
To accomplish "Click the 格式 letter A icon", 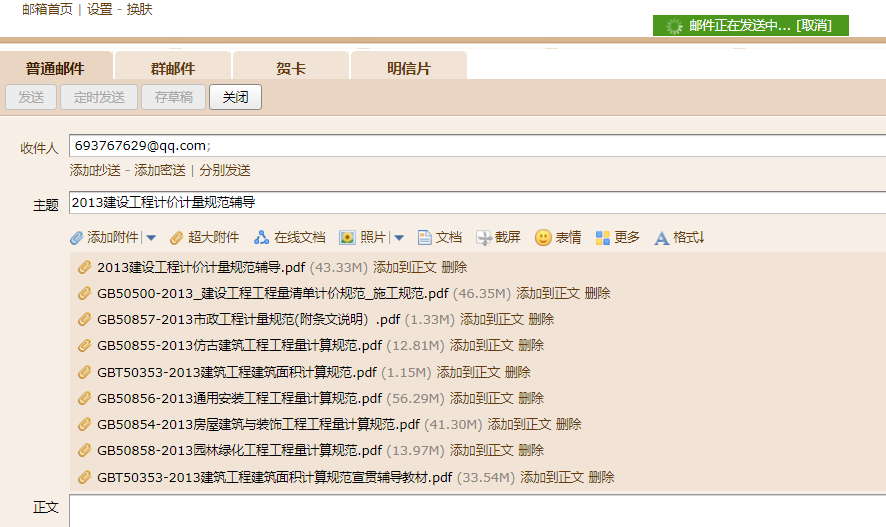I will pyautogui.click(x=661, y=238).
